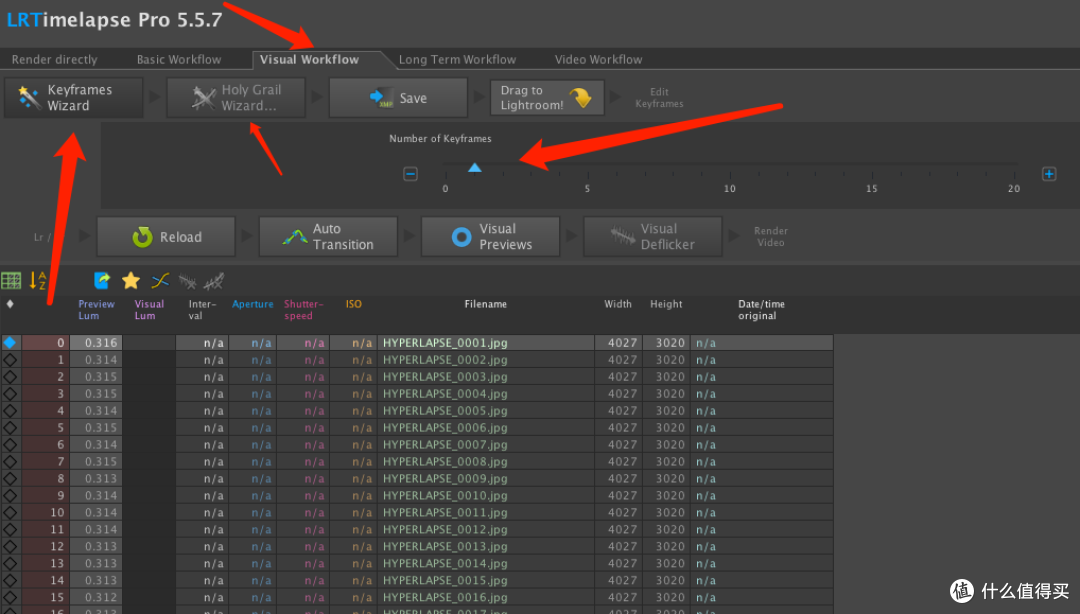Decrease number of keyframes with minus
1080x614 pixels.
click(411, 174)
